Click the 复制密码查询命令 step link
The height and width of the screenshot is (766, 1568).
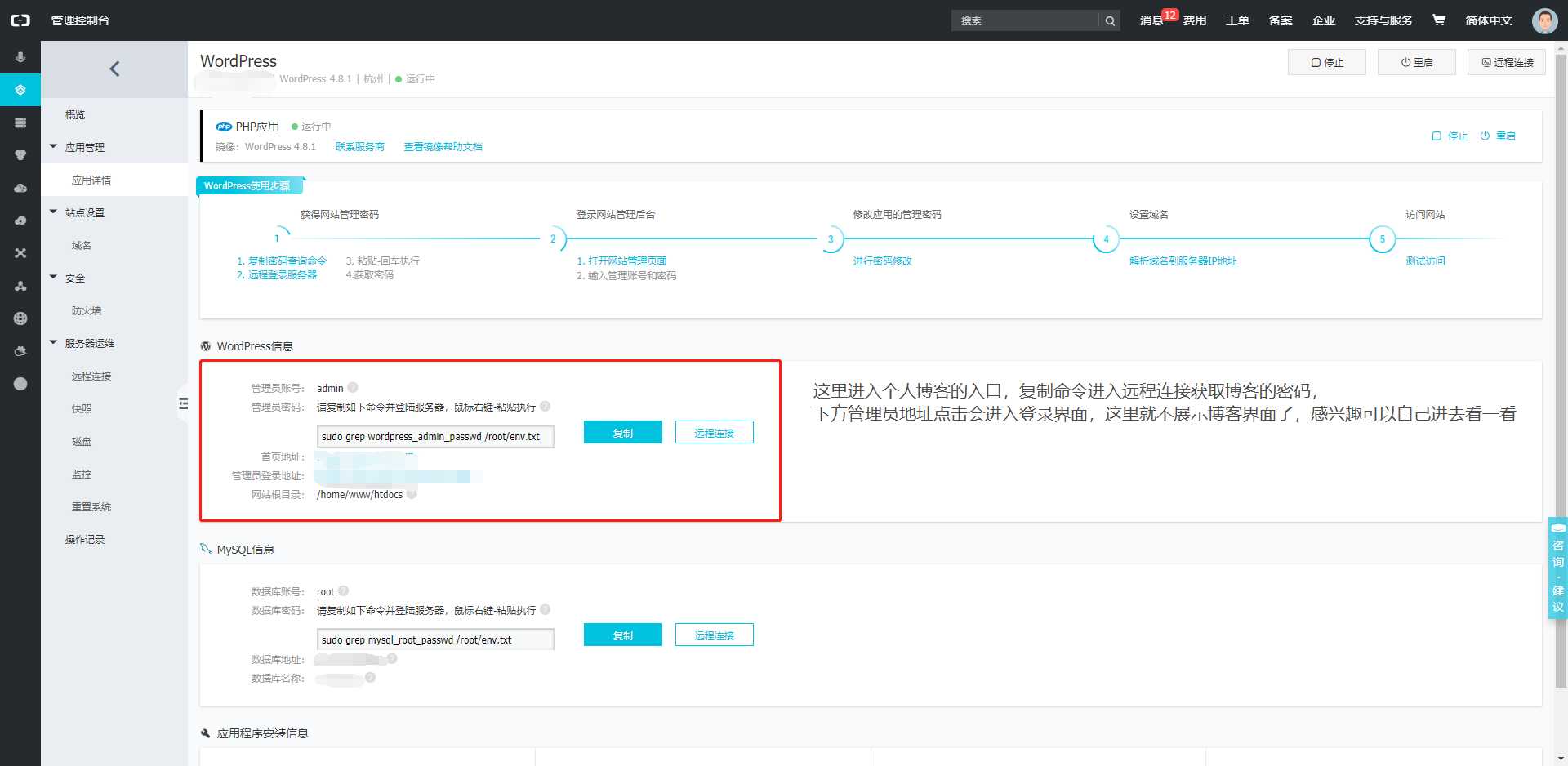tap(287, 261)
